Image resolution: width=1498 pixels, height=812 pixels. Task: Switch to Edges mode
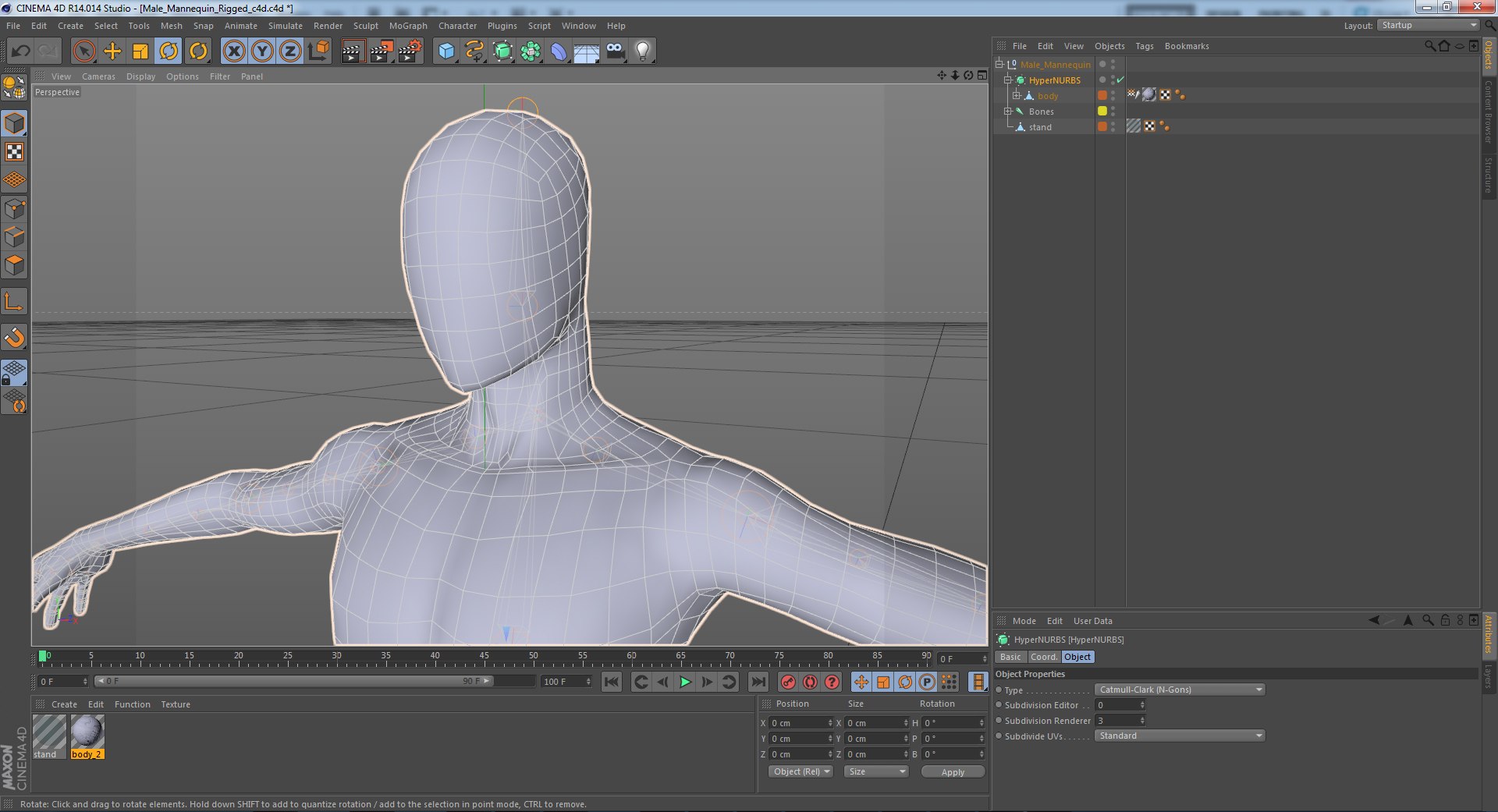[x=14, y=236]
